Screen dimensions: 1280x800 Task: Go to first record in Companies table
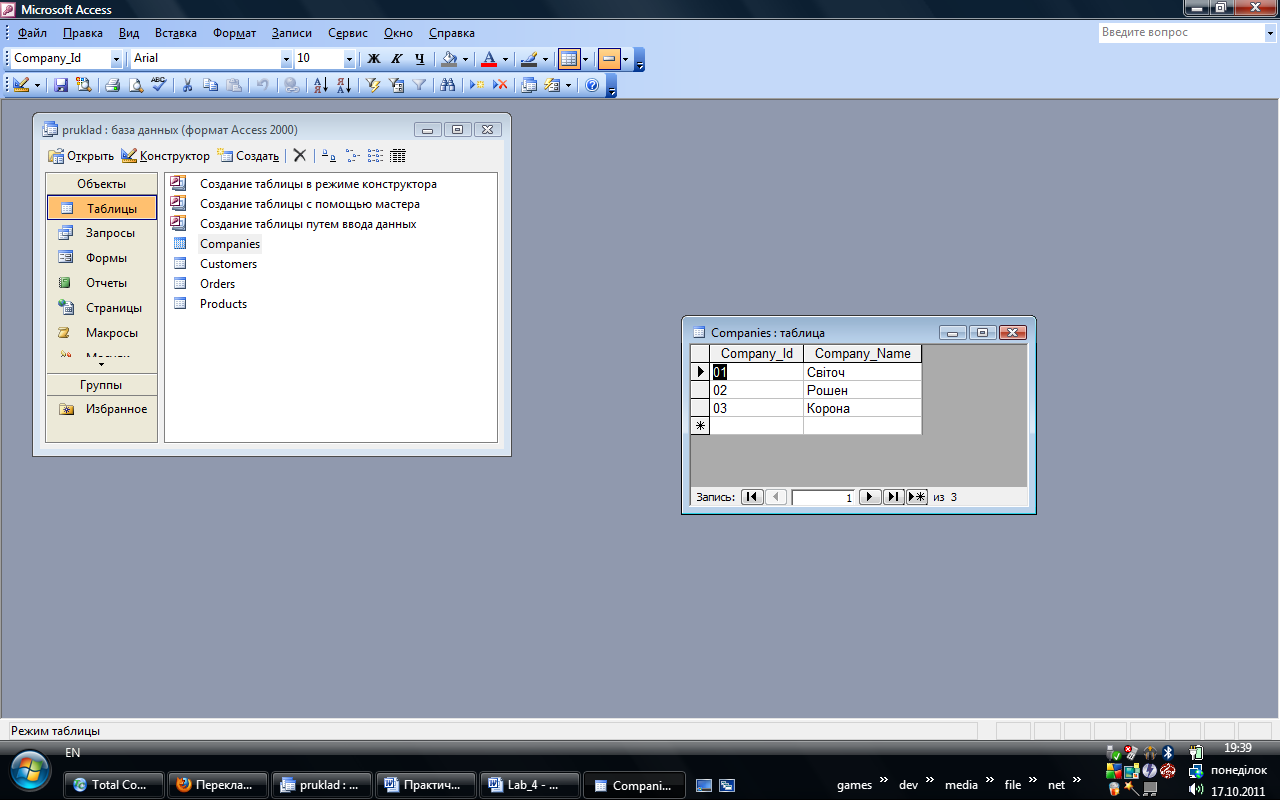[x=752, y=497]
